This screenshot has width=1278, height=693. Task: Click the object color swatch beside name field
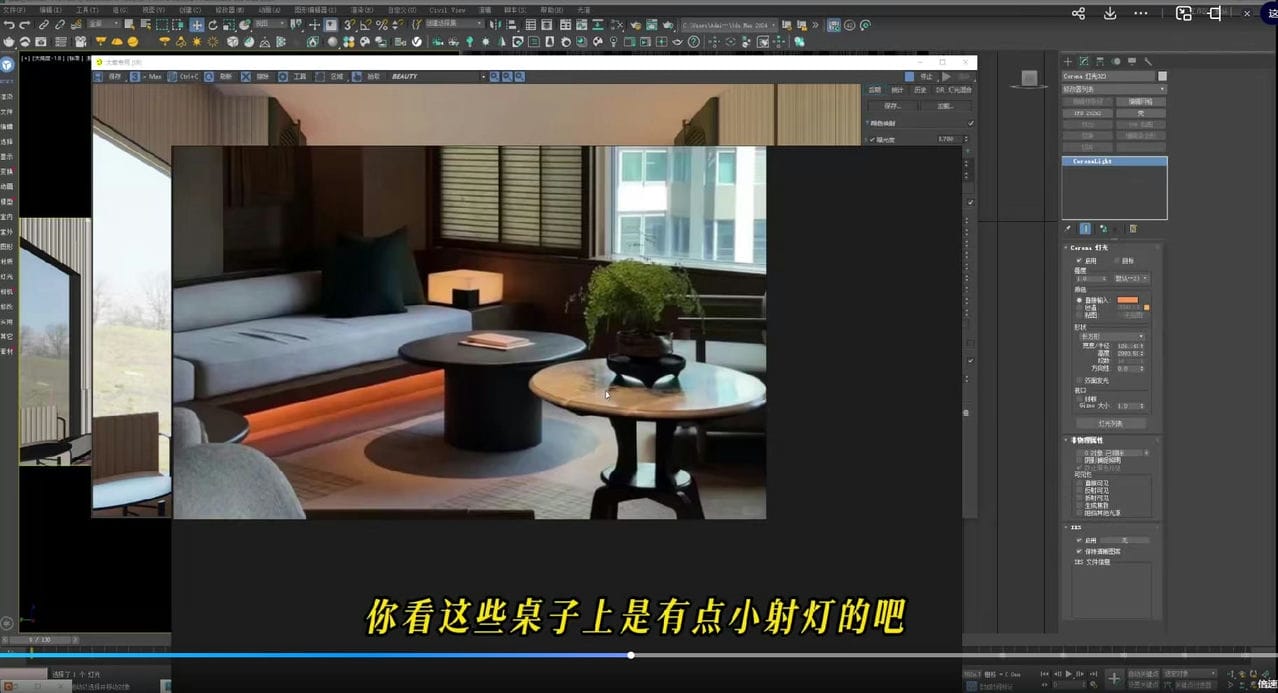tap(1162, 76)
